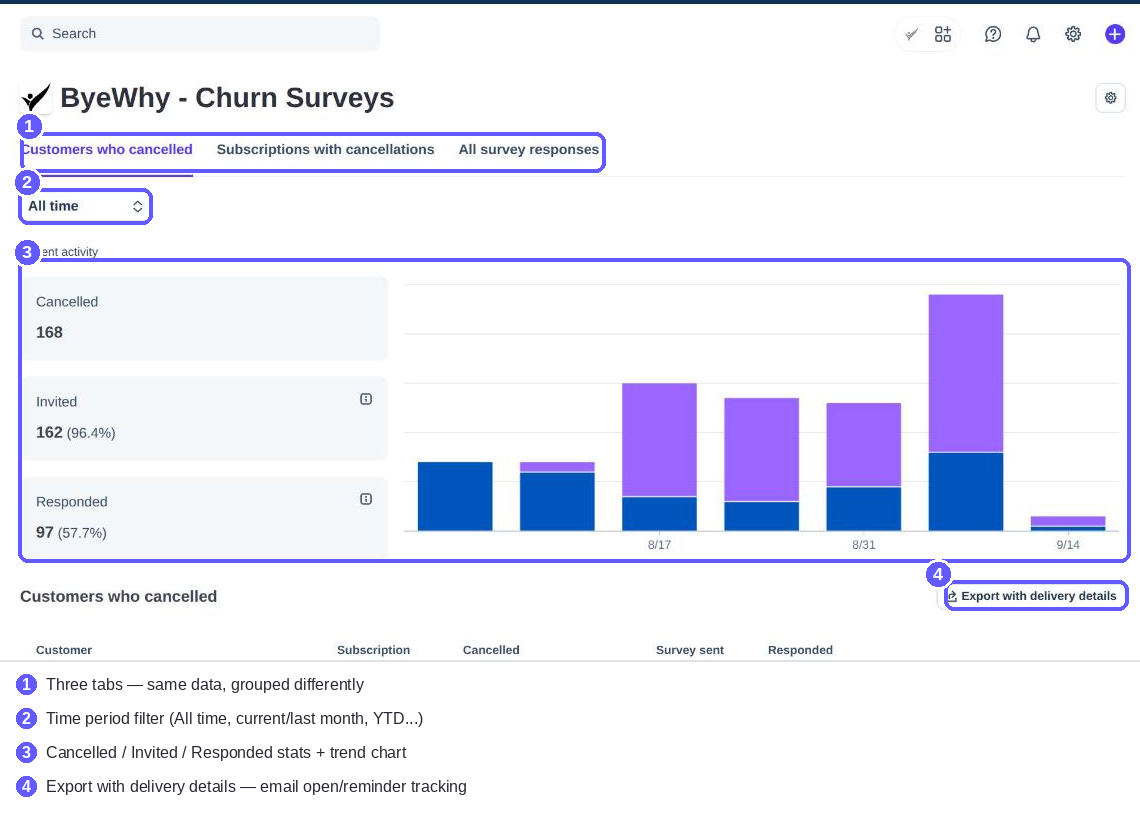
Task: Click the Responded info icon
Action: click(366, 499)
